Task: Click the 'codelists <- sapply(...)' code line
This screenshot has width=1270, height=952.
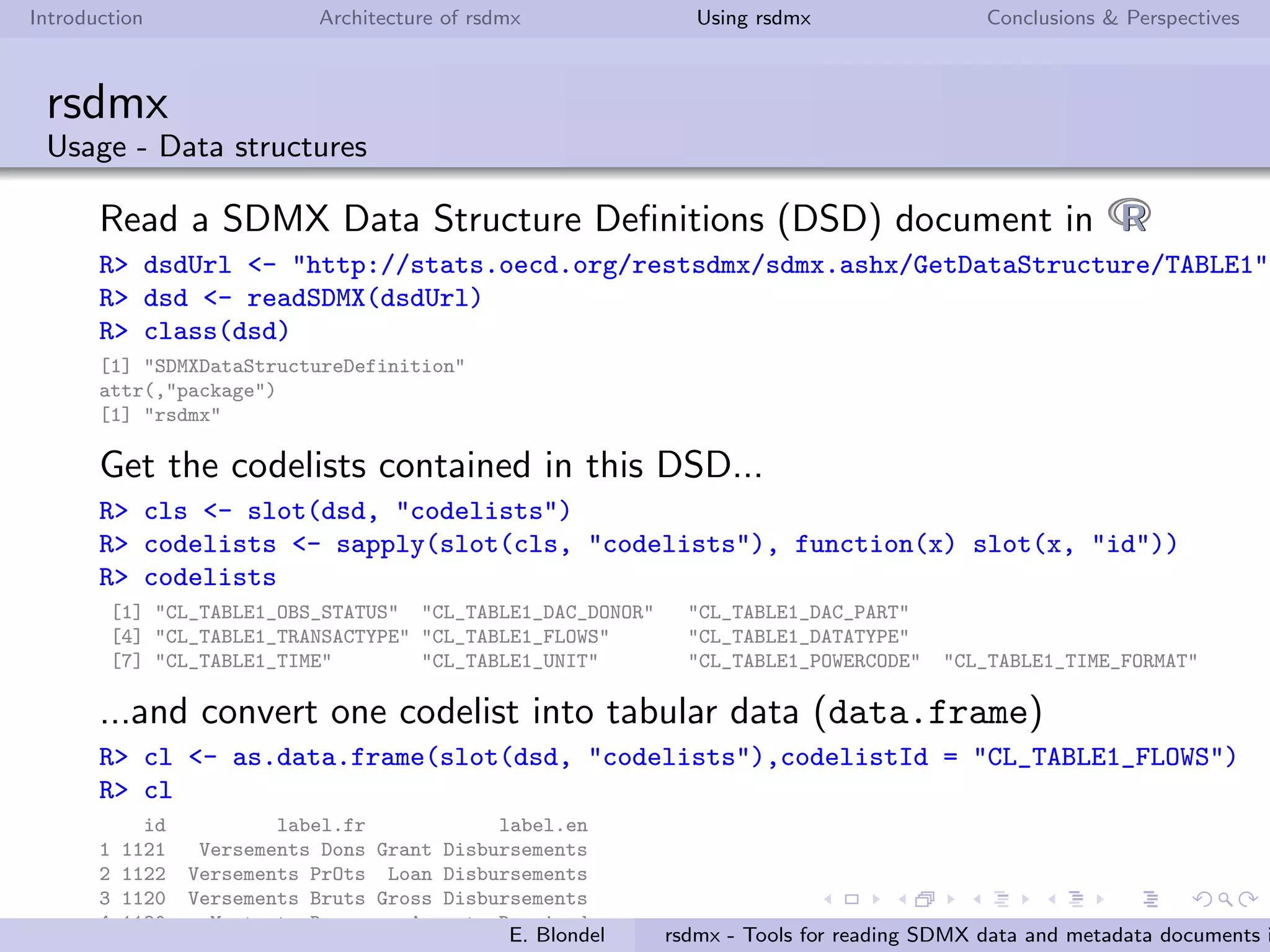Action: click(638, 544)
